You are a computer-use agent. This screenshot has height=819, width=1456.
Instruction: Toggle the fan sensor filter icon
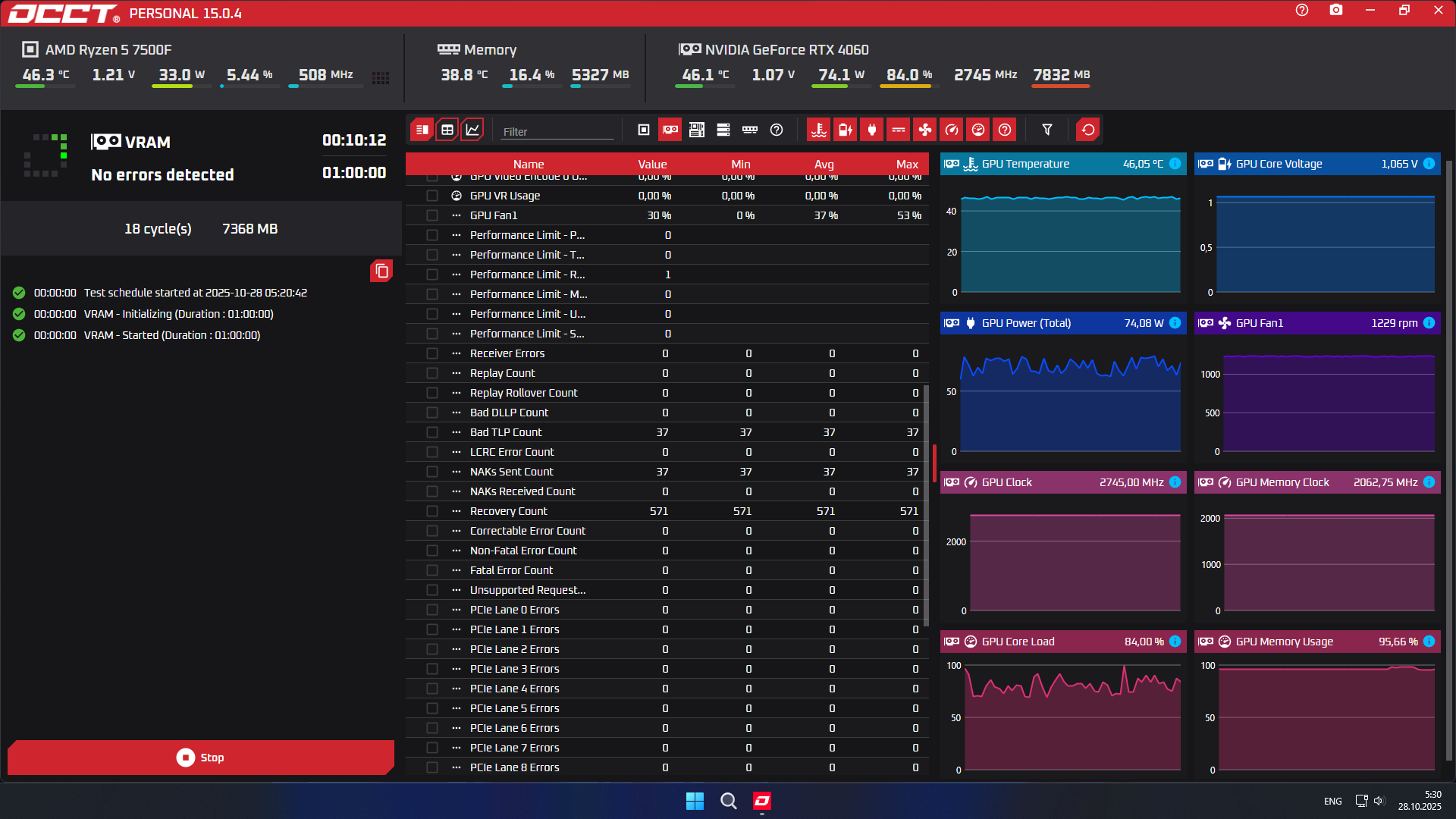[x=925, y=130]
